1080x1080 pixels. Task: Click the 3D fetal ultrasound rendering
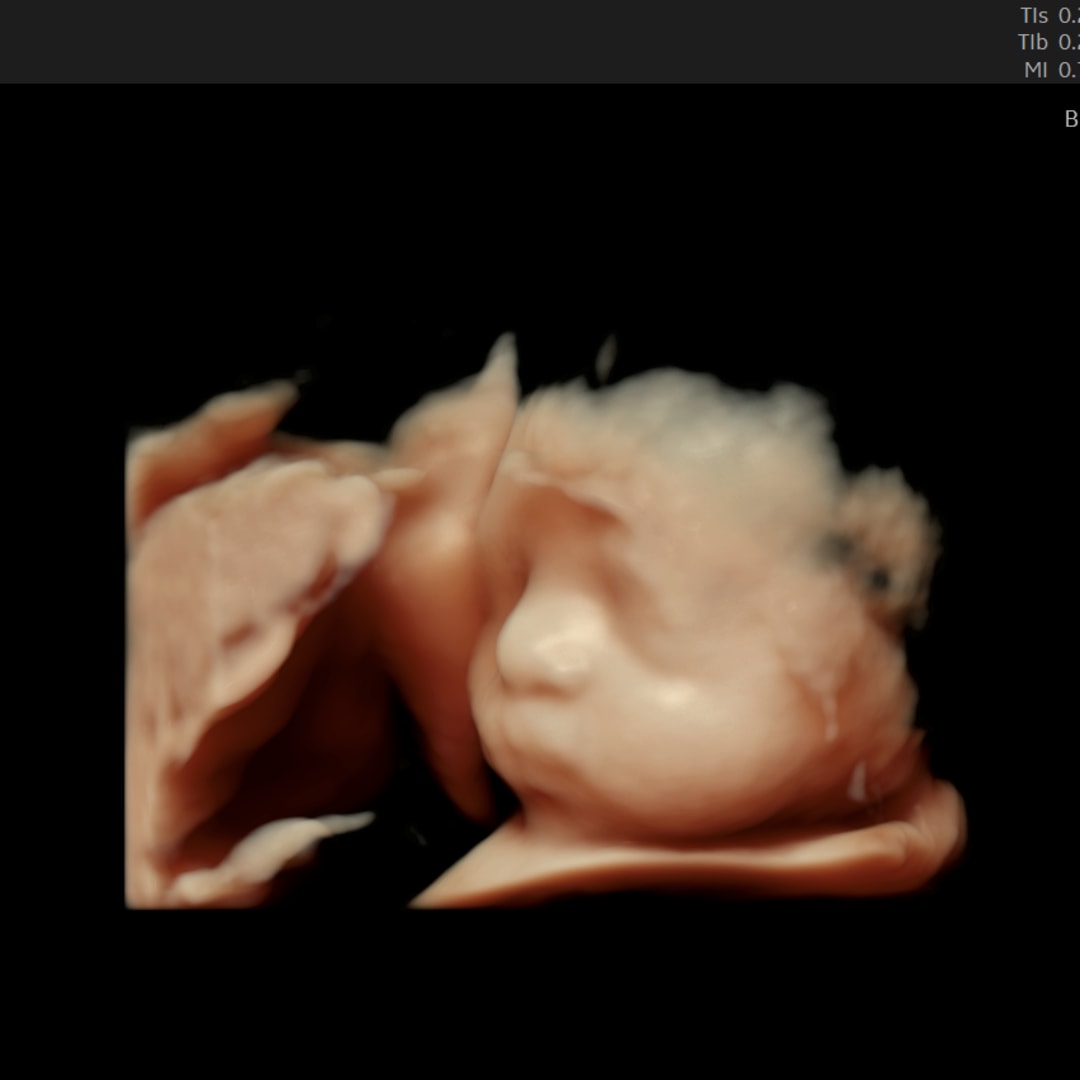point(546,621)
